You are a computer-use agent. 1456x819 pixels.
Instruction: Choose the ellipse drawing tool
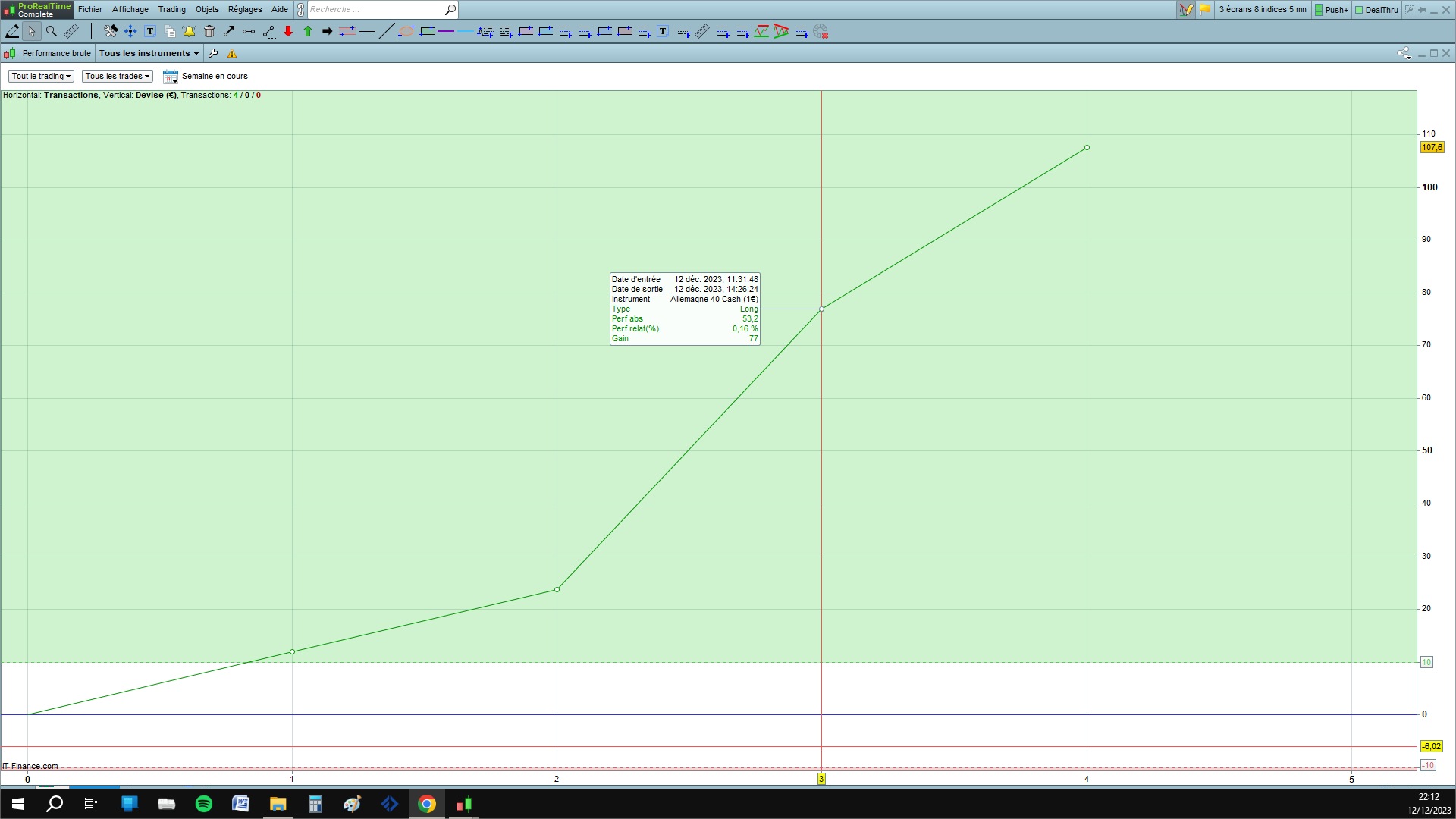coord(406,31)
